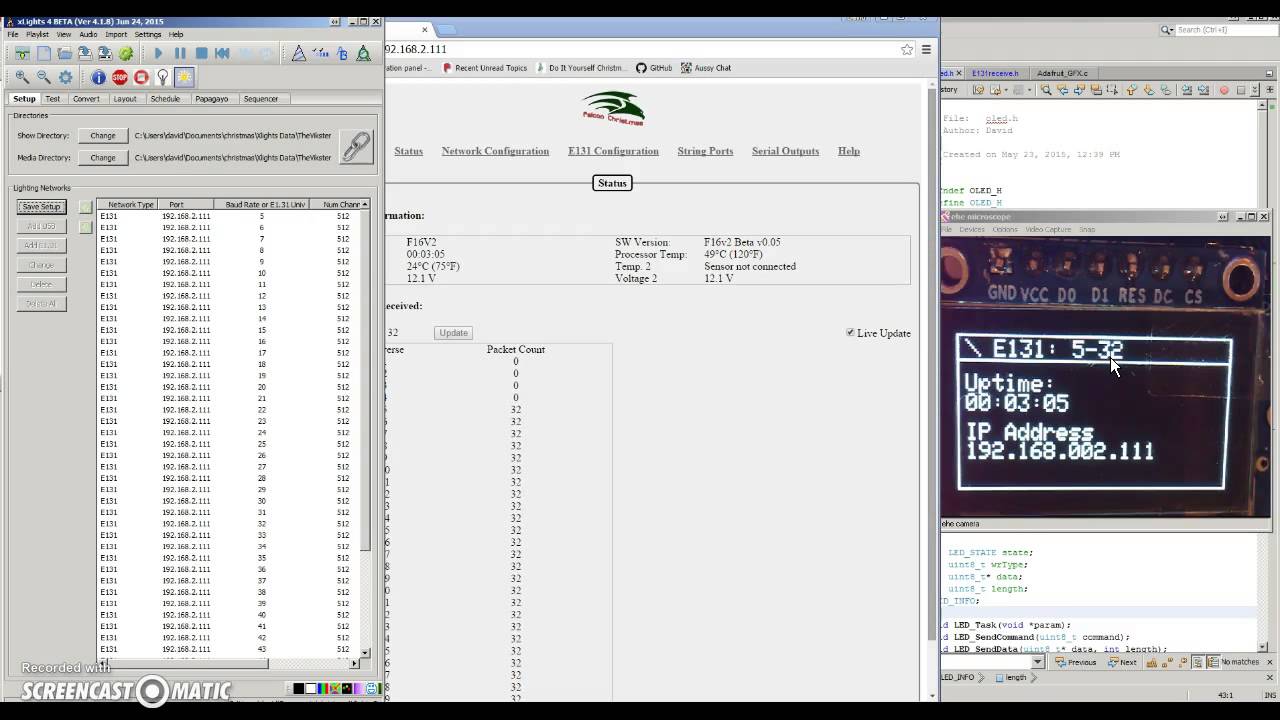Click the red square stop-output icon

(141, 77)
